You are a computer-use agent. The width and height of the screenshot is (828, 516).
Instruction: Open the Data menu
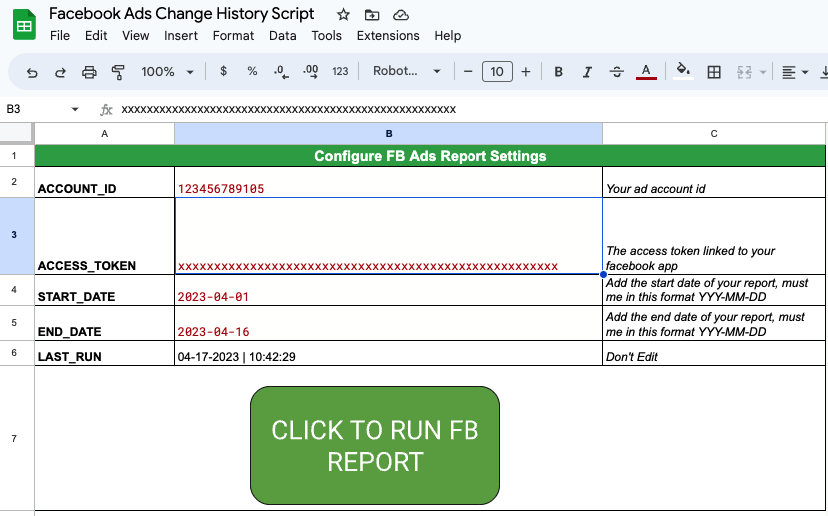pyautogui.click(x=283, y=35)
